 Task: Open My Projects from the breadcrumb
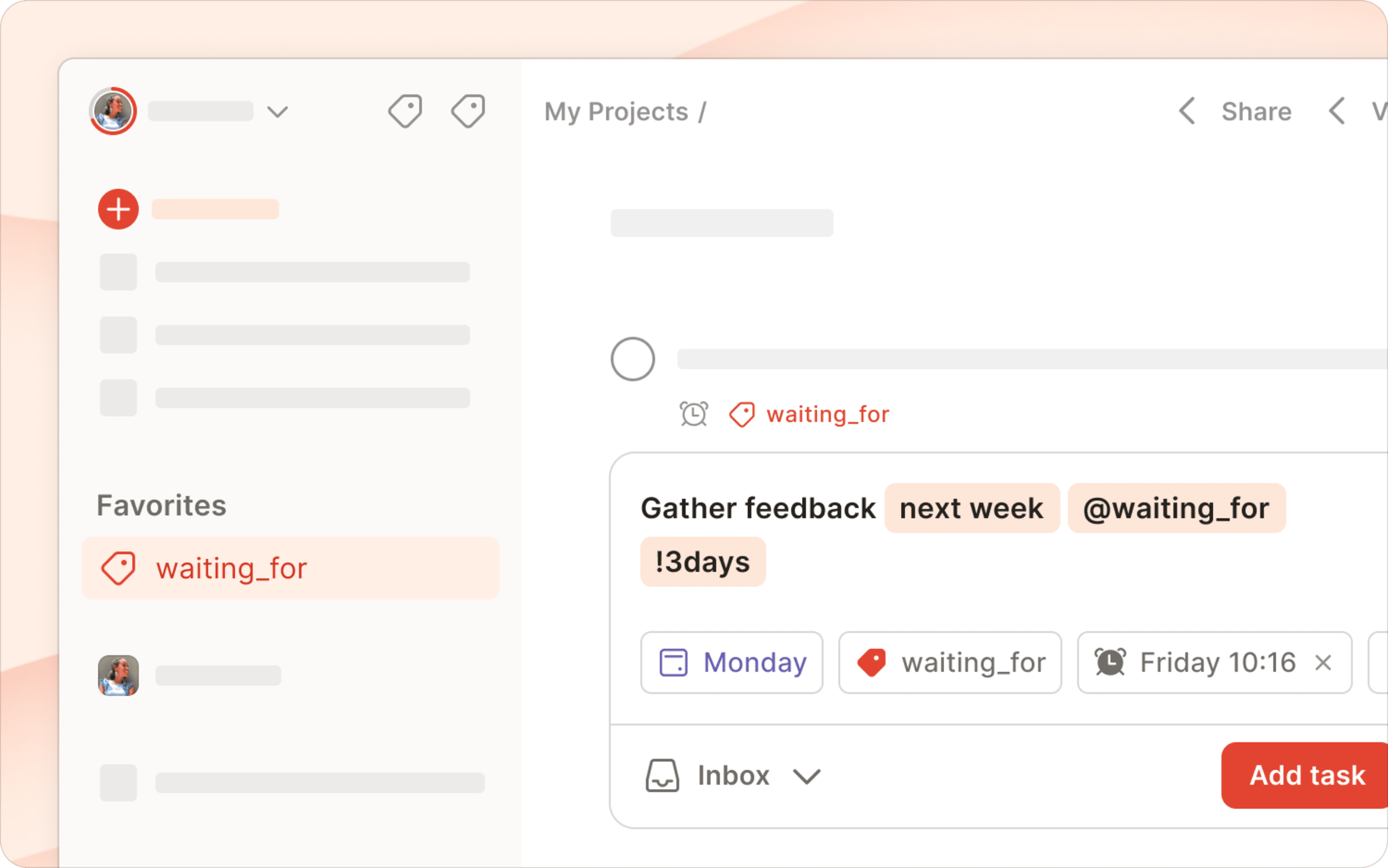(615, 112)
